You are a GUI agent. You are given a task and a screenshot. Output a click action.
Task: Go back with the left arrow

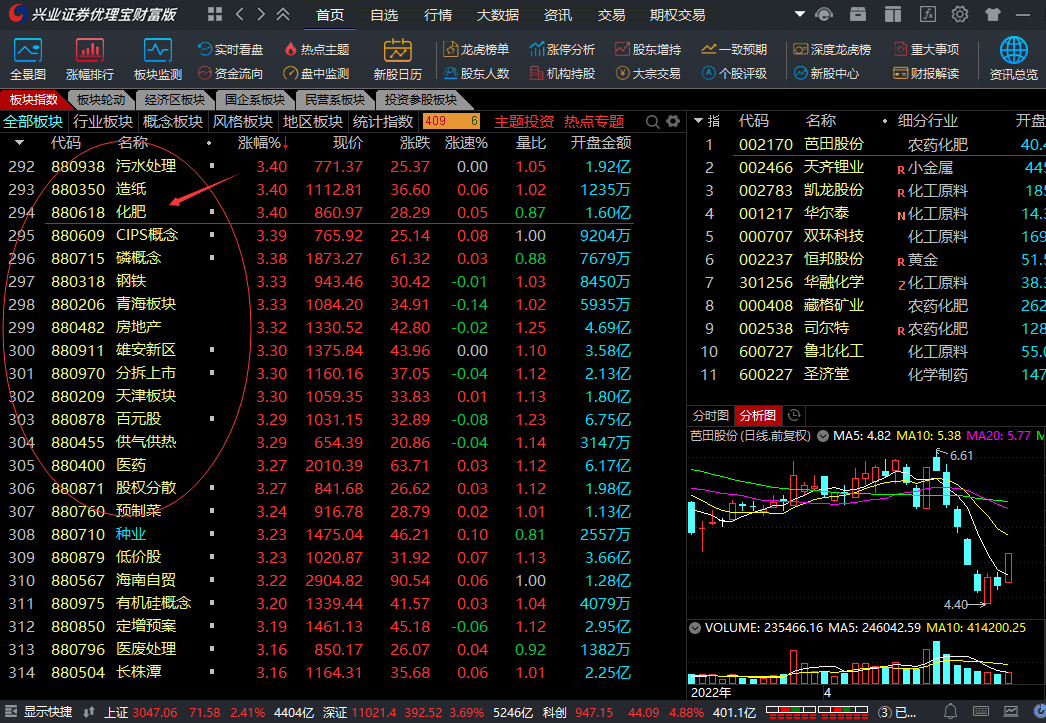coord(239,14)
